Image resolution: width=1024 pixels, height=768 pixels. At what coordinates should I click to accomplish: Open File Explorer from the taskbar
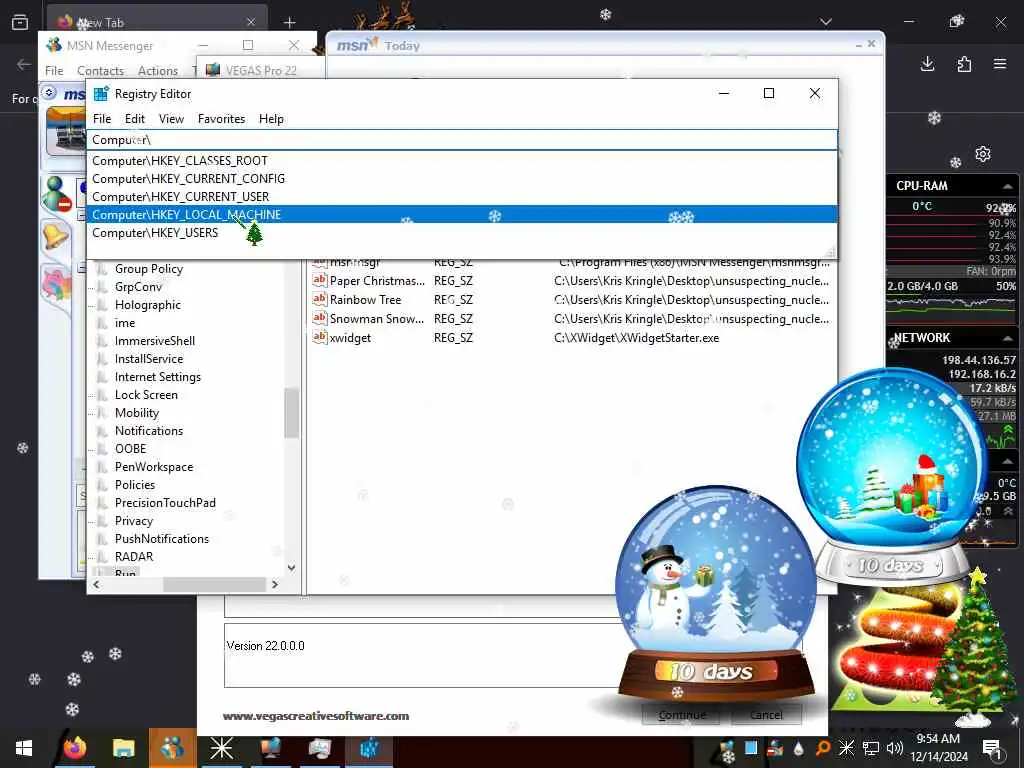click(x=123, y=748)
